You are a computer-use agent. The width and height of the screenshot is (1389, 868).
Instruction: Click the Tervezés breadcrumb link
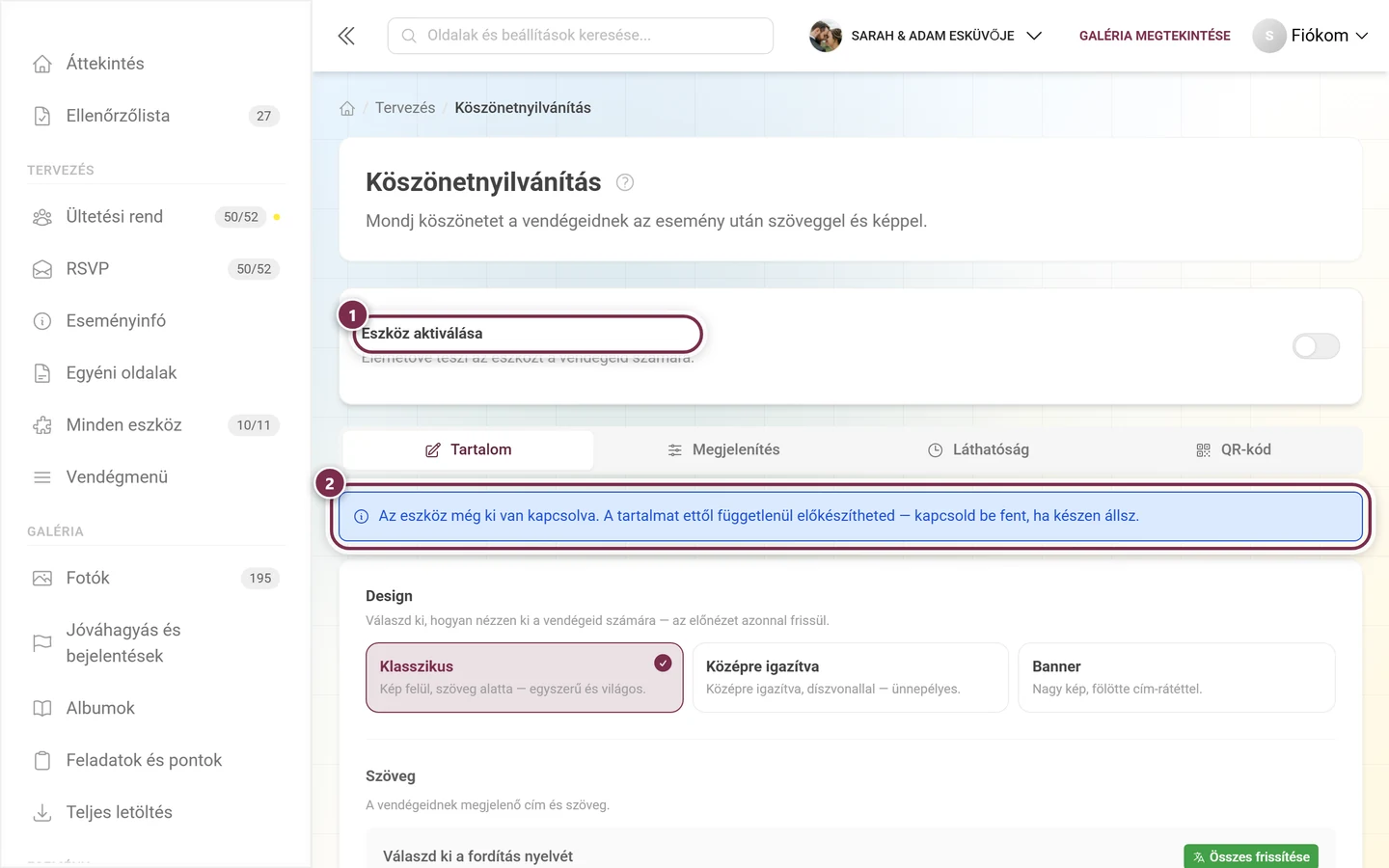click(x=405, y=108)
